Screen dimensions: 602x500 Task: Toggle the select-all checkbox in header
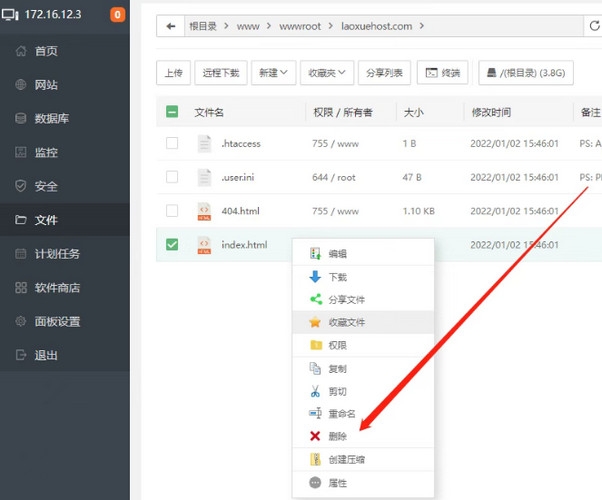pos(172,113)
